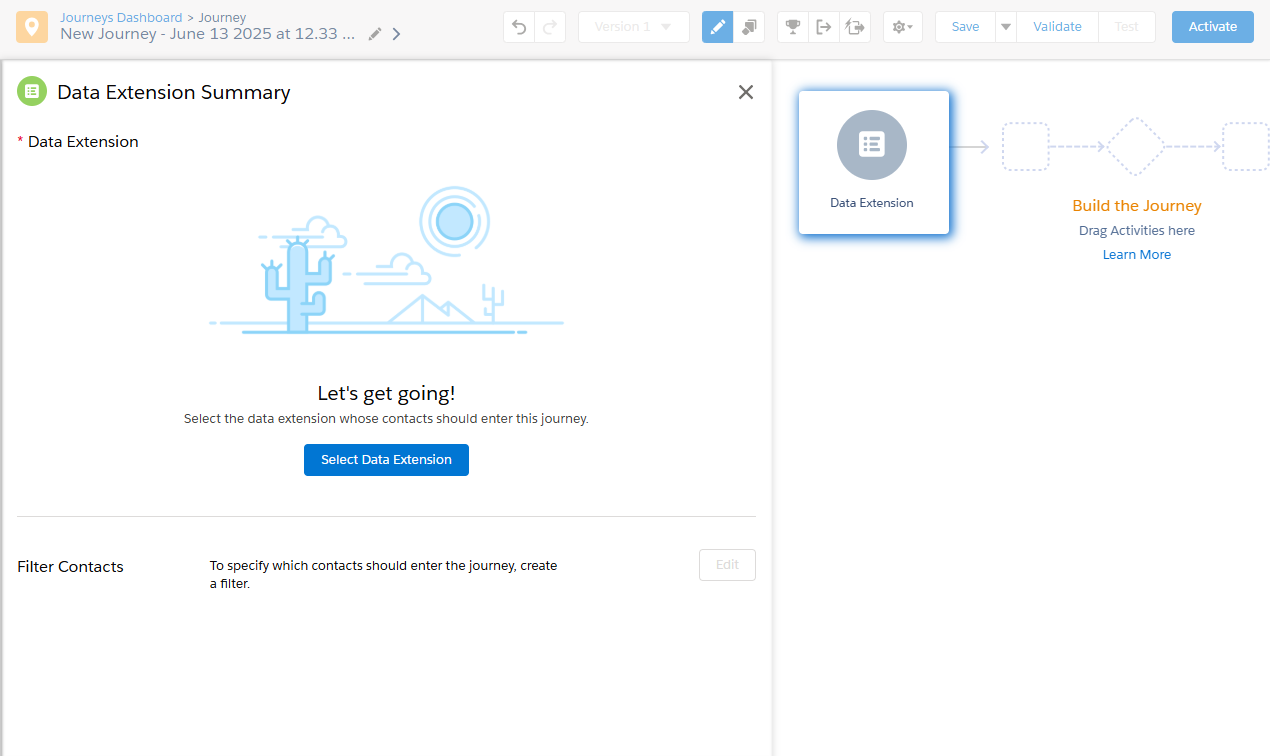Click the multi-select mode icon beside pencil
Screen dimensions: 1270x756
point(748,27)
